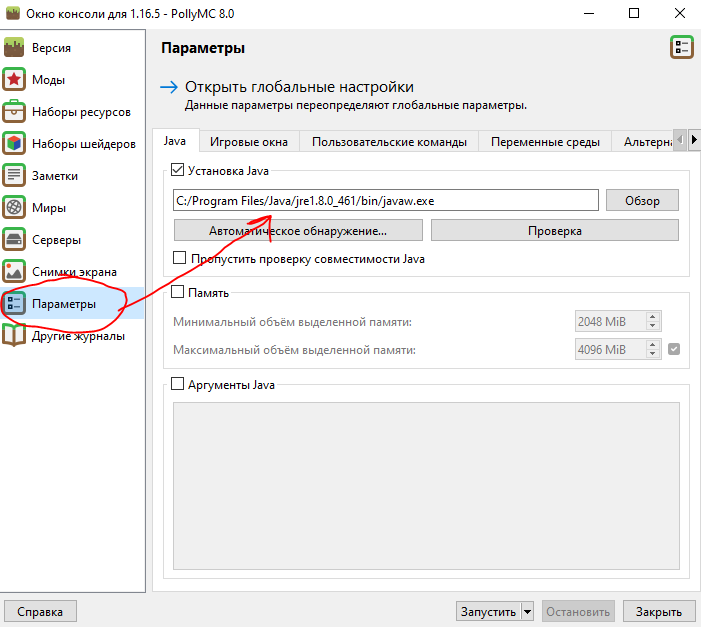This screenshot has width=701, height=627.
Task: Open the Открыть глобальные настройки link
Action: (299, 87)
